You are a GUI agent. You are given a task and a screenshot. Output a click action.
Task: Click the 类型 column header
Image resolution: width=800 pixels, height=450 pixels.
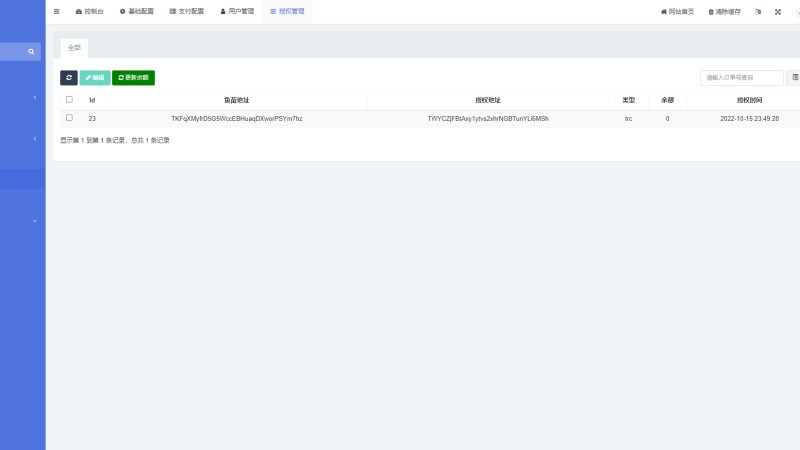point(629,101)
